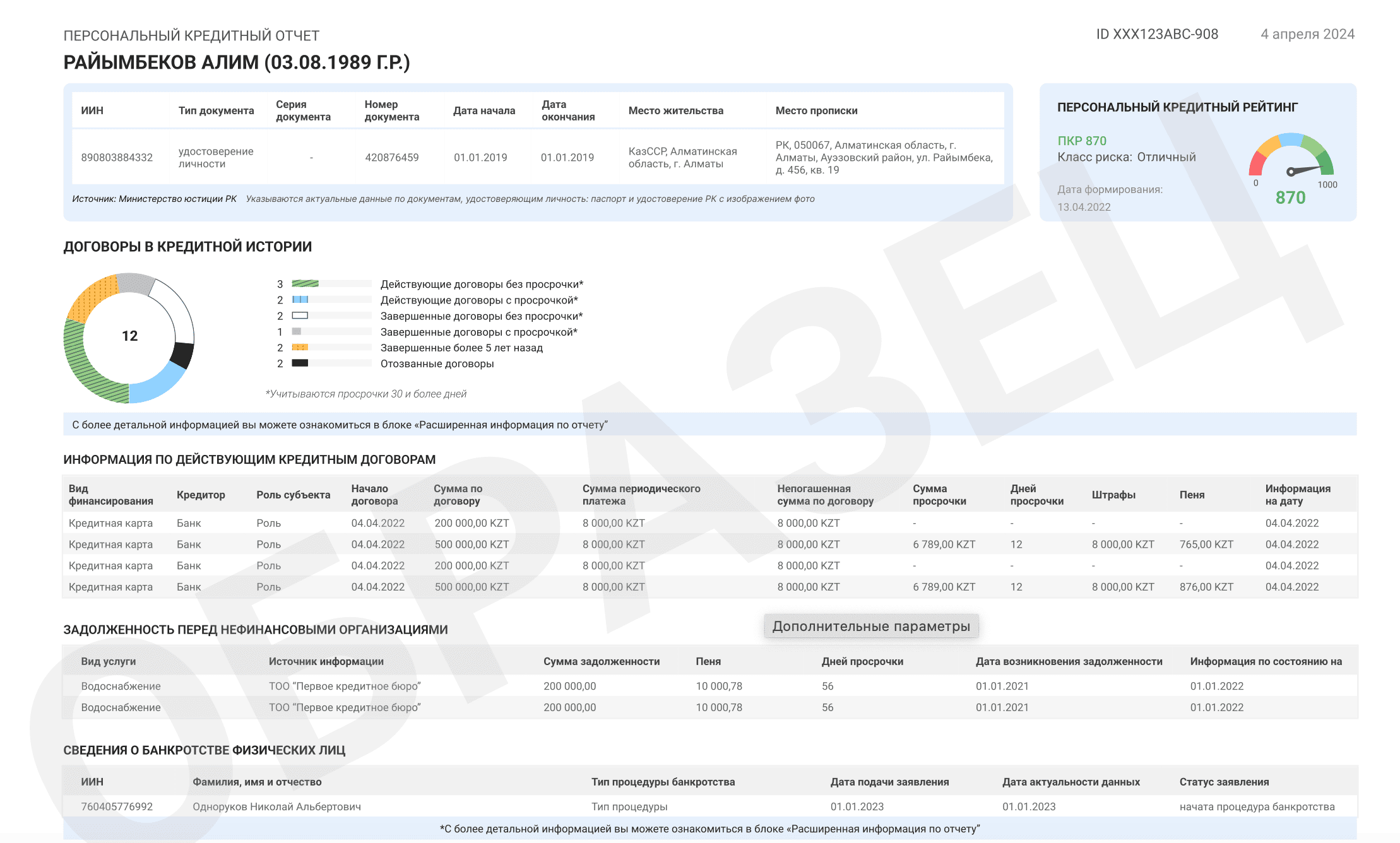
Task: Click the gray legend swatch for completed overdue
Action: coord(297,331)
